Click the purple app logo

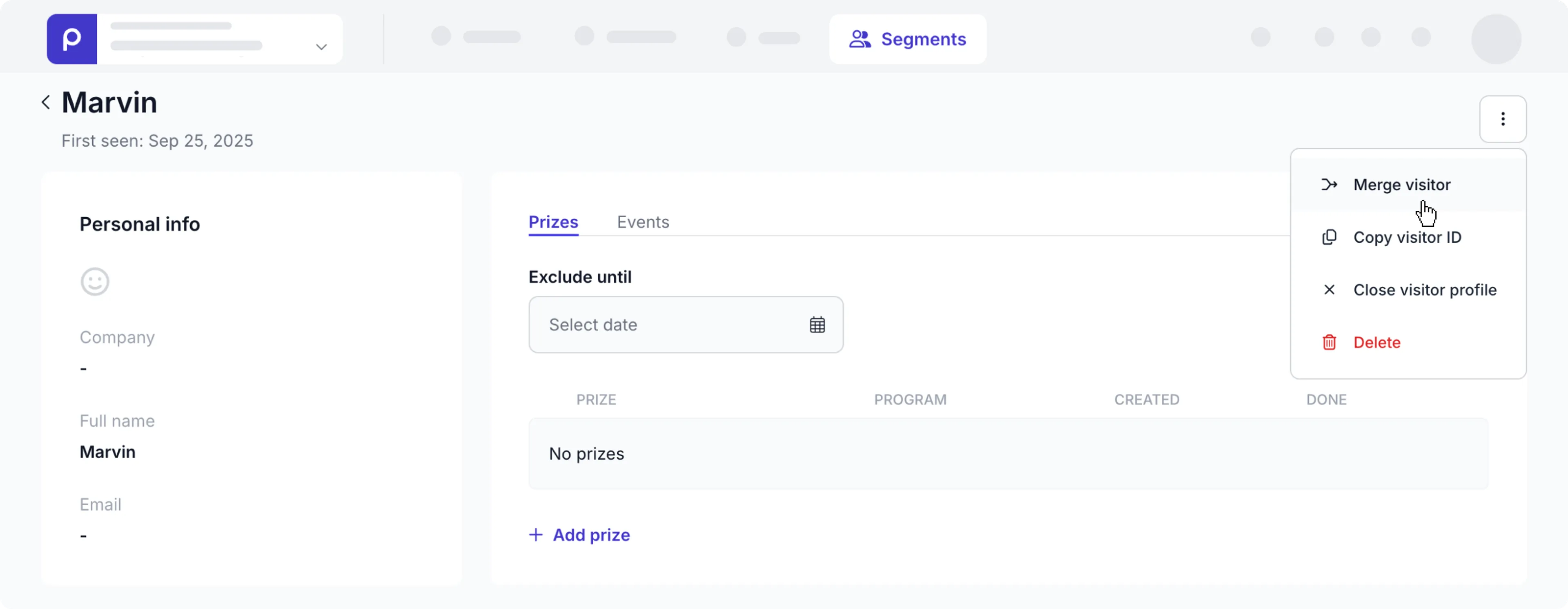click(71, 38)
